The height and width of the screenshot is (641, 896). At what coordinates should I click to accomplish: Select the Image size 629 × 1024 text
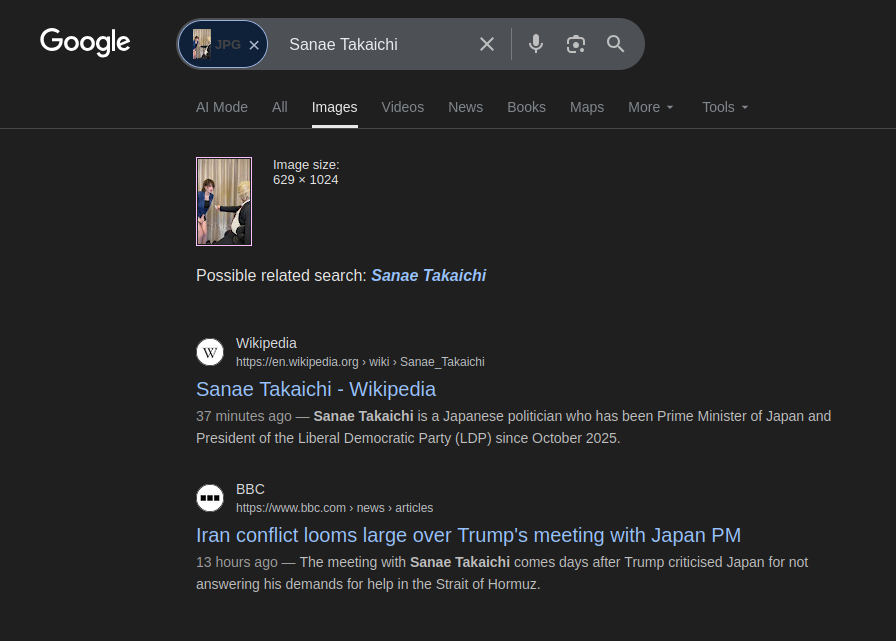pos(306,173)
